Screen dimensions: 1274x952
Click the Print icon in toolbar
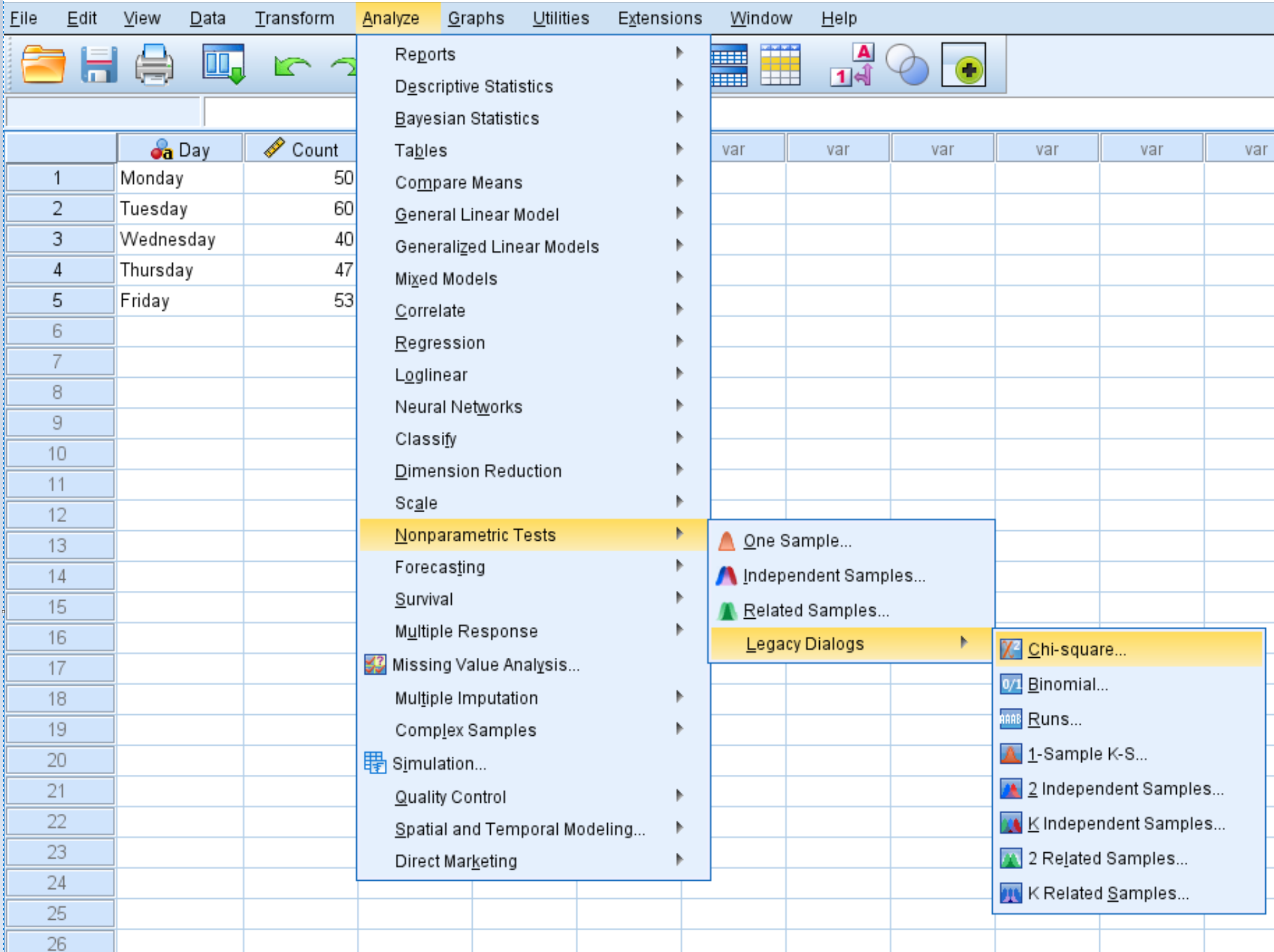click(x=154, y=64)
